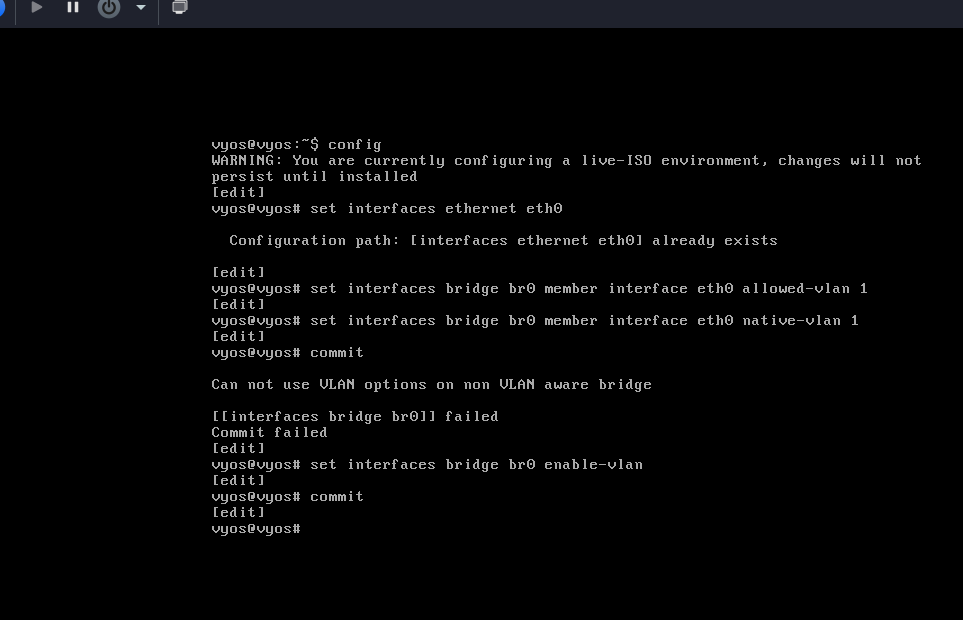
Task: Expand the power options dropdown arrow
Action: click(141, 8)
